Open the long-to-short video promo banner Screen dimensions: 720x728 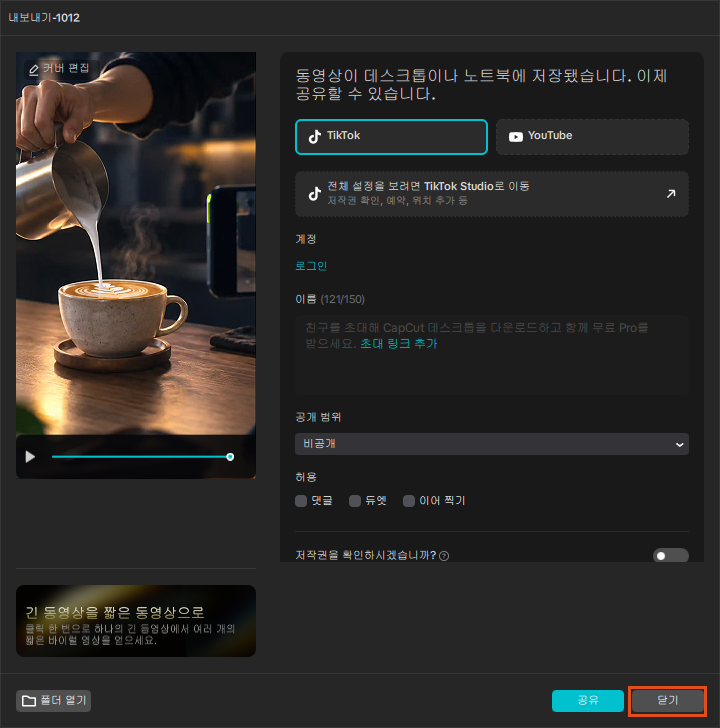pyautogui.click(x=136, y=621)
